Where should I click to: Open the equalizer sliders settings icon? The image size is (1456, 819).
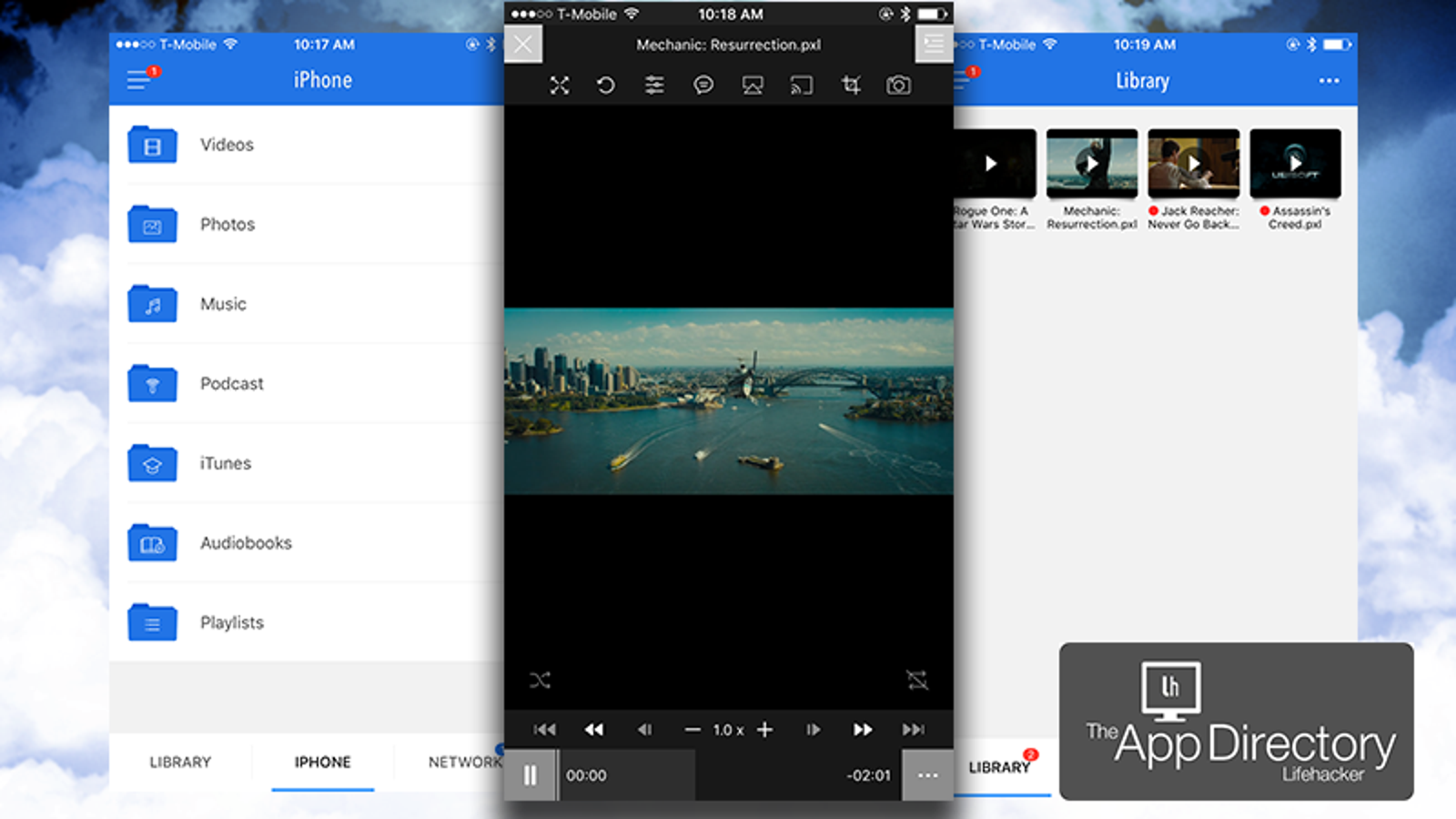654,86
